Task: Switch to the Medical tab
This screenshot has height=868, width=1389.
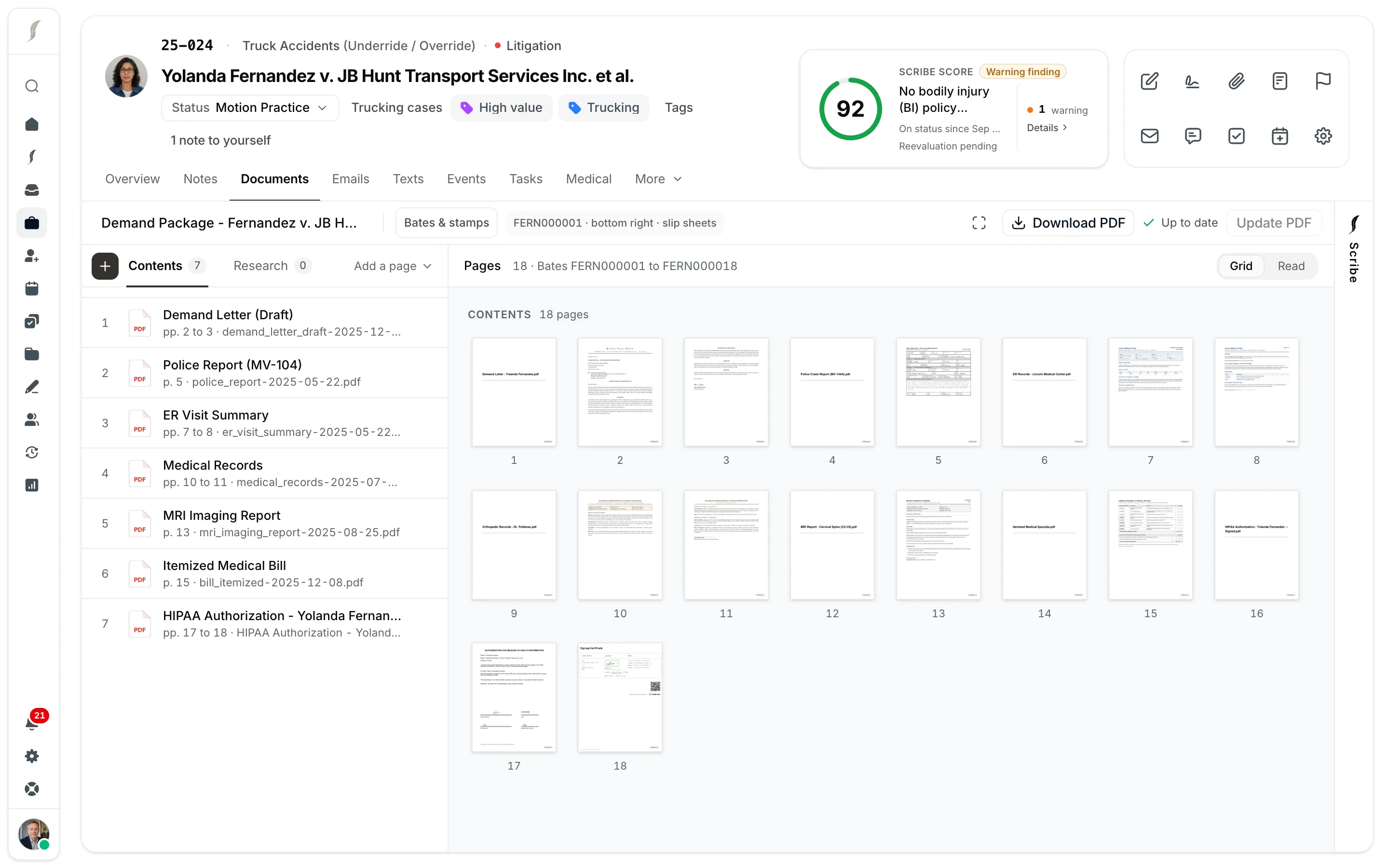Action: pyautogui.click(x=588, y=179)
